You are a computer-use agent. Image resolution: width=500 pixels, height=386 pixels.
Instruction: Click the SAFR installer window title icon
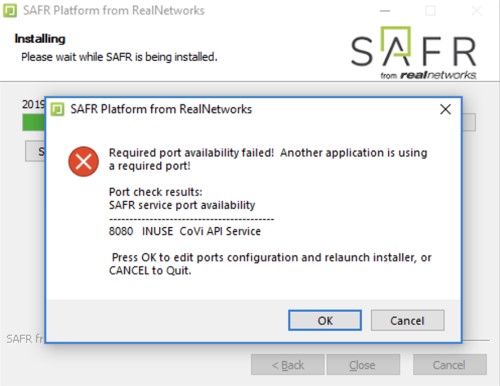[x=10, y=11]
